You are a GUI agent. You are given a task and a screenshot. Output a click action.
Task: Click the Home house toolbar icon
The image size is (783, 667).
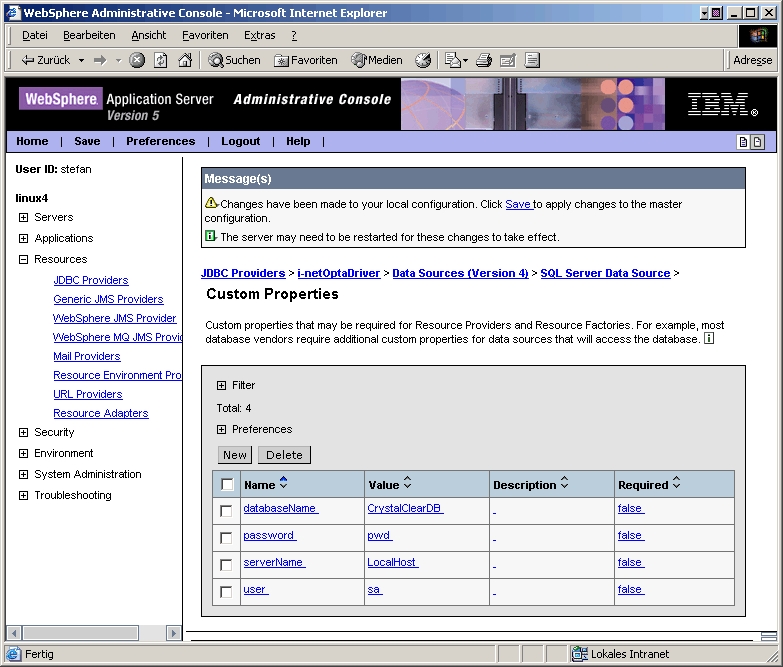185,60
